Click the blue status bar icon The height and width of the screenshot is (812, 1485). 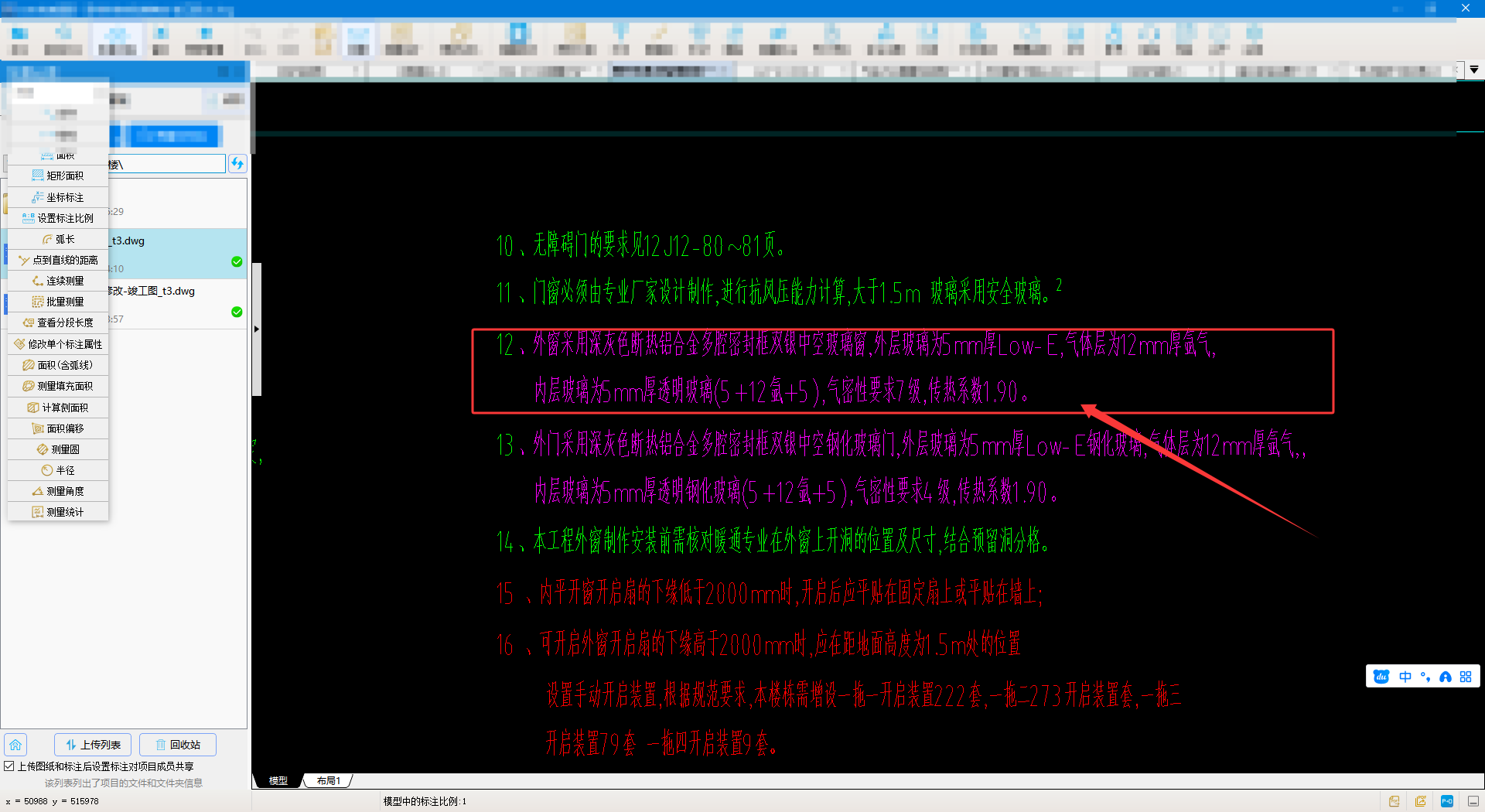click(1447, 801)
